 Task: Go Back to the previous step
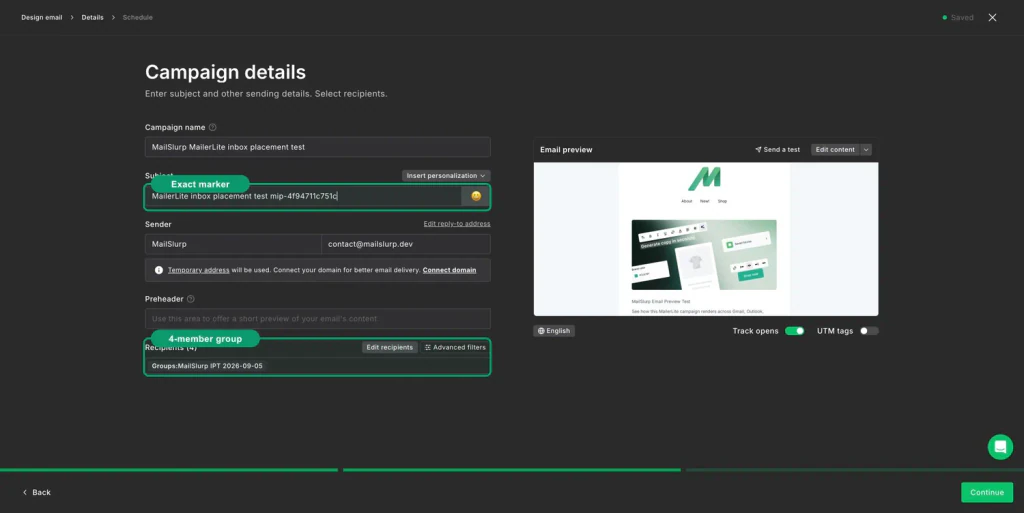(37, 492)
